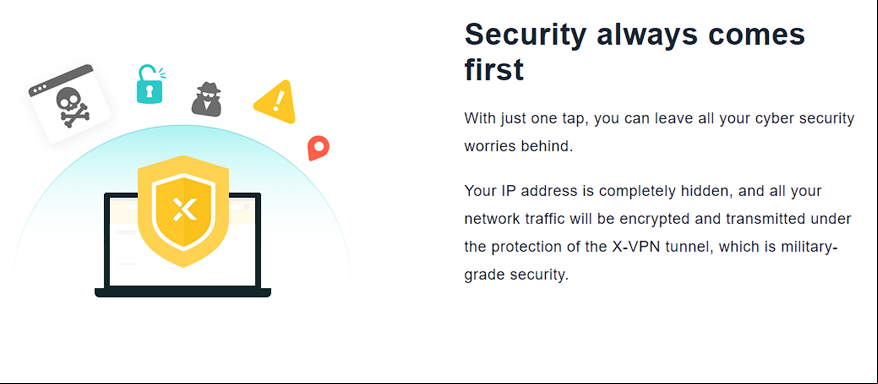Click the exclamation mark inside warning triangle
Viewport: 878px width, 384px height.
point(278,102)
